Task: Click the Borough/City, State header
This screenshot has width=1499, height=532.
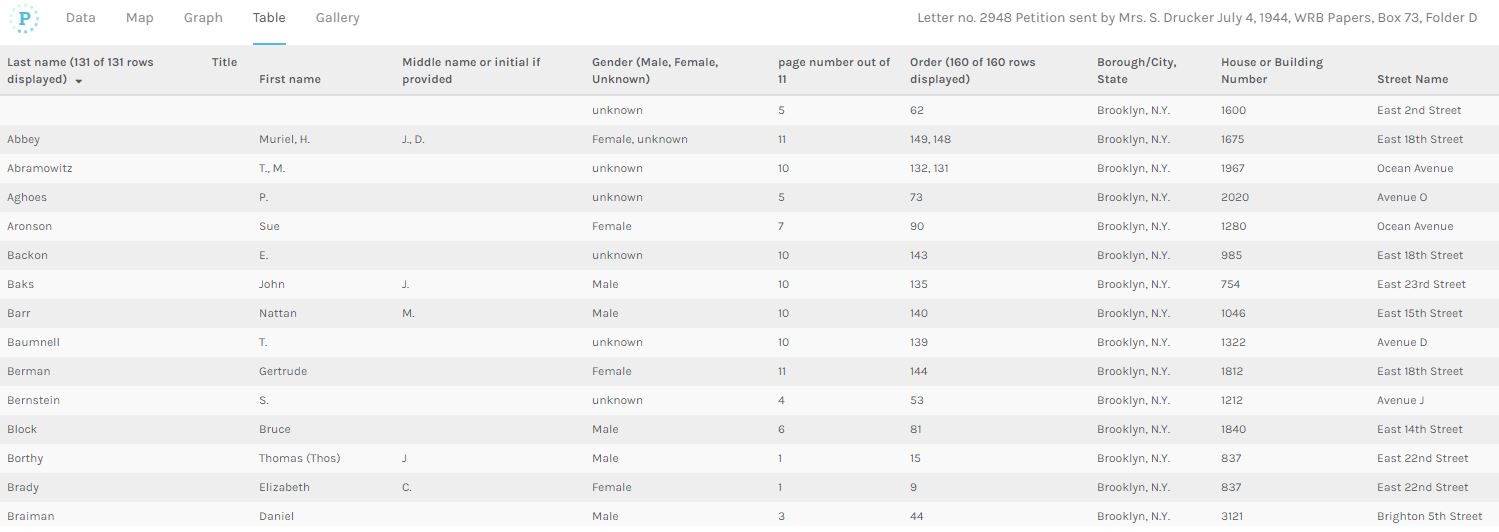Action: coord(1136,70)
